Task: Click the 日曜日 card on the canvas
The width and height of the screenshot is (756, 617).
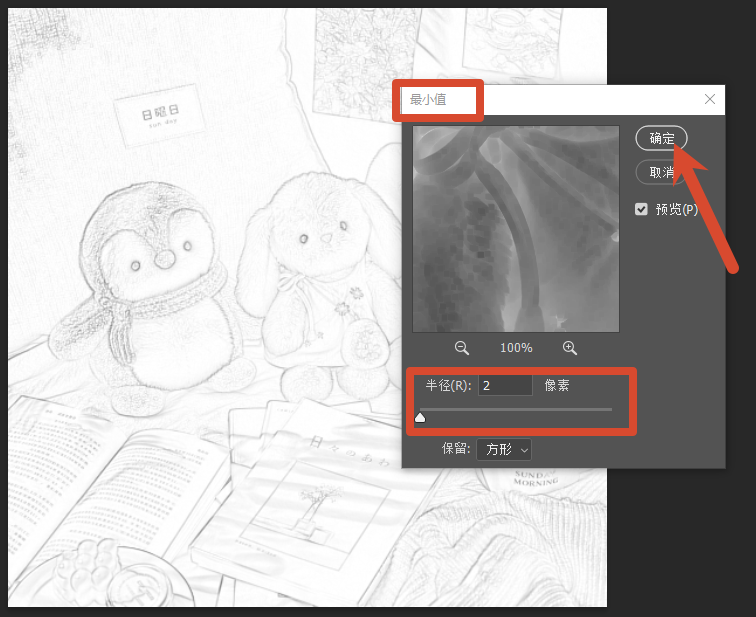Action: coord(159,116)
